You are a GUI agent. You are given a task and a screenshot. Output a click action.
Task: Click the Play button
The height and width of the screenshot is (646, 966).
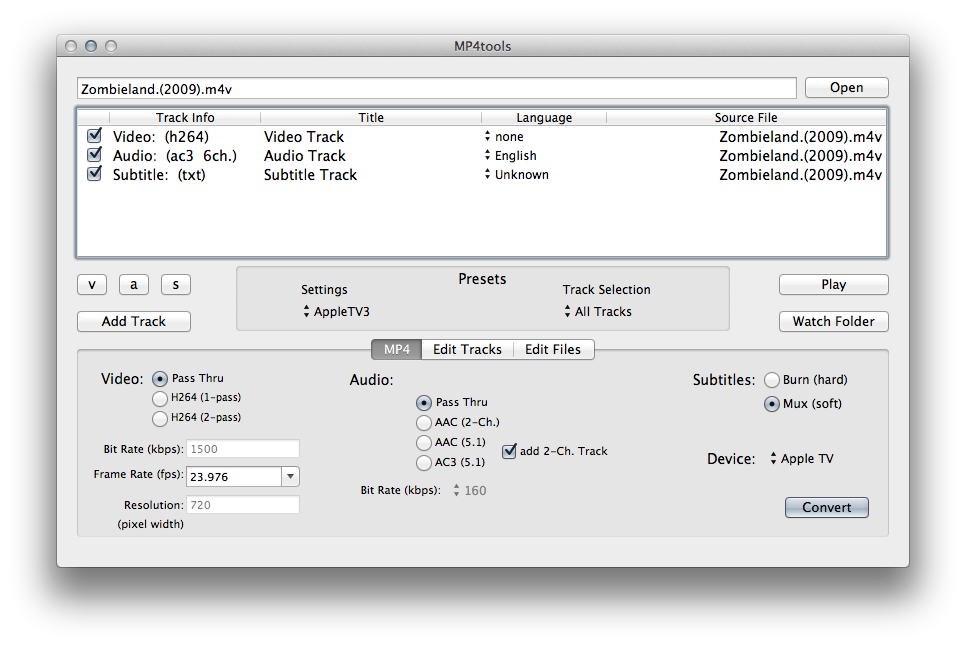(834, 285)
